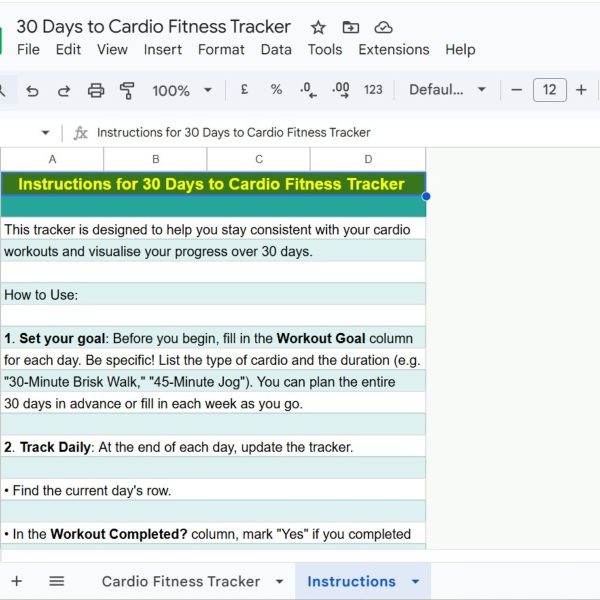Click the font size field showing 12
This screenshot has width=600, height=600.
coord(549,90)
